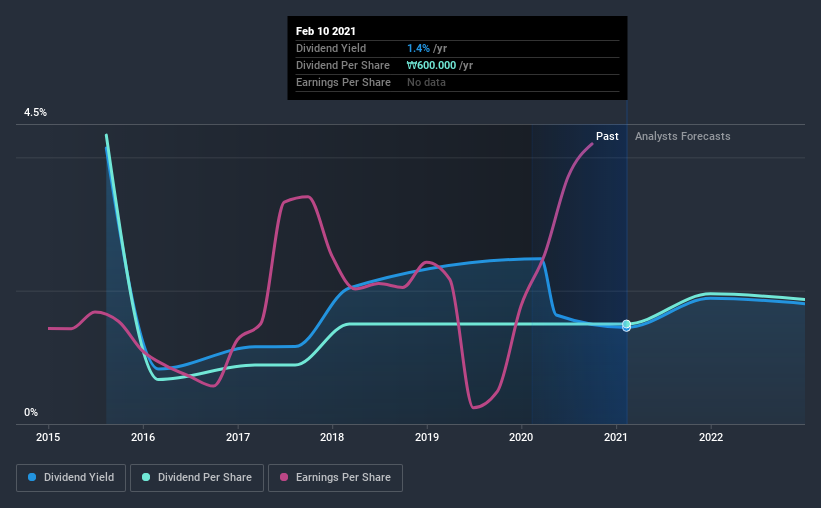Click the 2016 axis label
This screenshot has width=821, height=508.
(x=143, y=437)
